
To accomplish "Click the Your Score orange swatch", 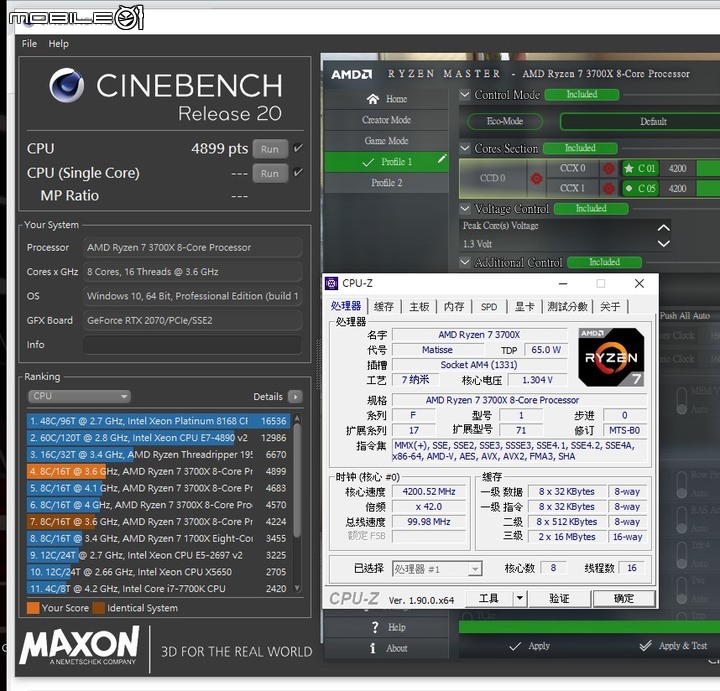I will [x=33, y=608].
